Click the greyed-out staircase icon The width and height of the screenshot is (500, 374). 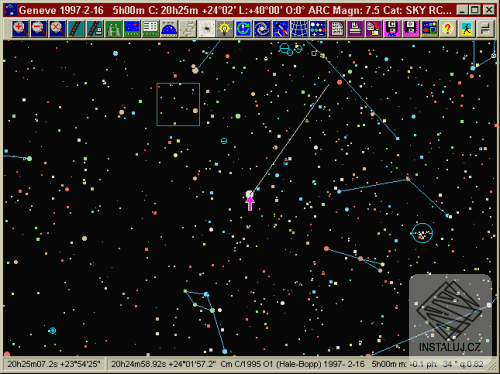tap(188, 29)
